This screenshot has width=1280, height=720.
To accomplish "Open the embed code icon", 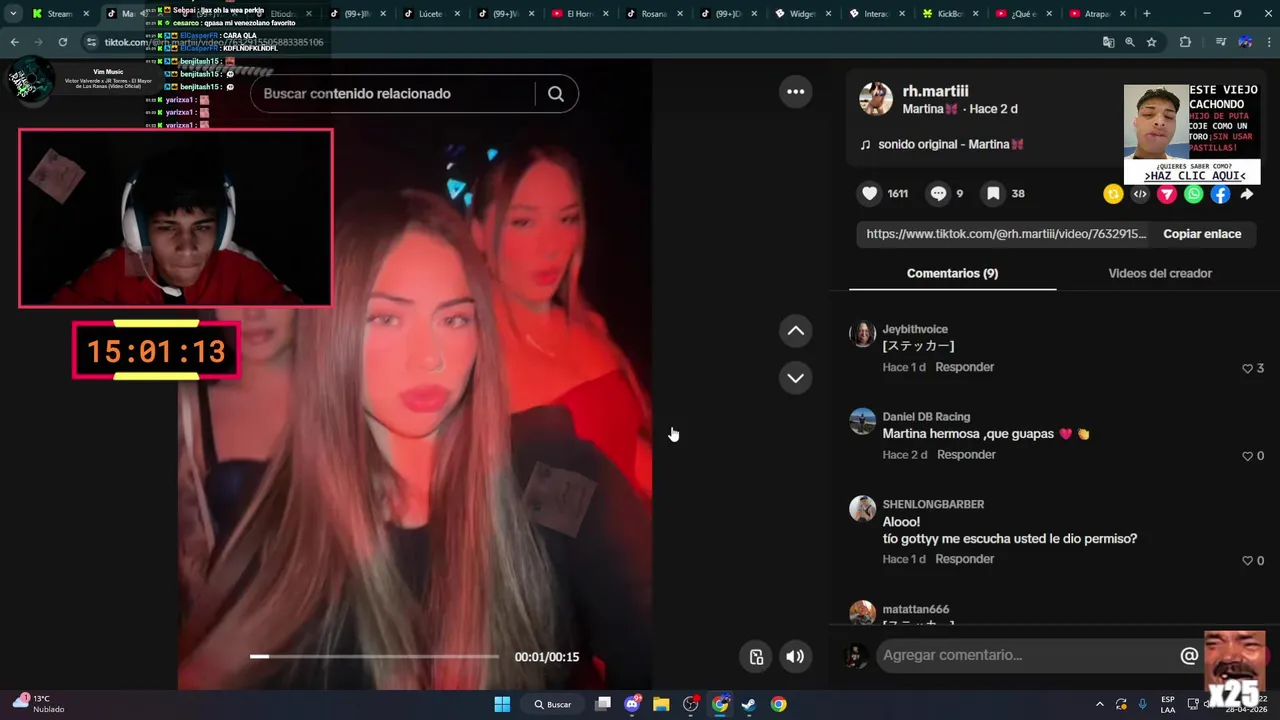I will (1140, 194).
